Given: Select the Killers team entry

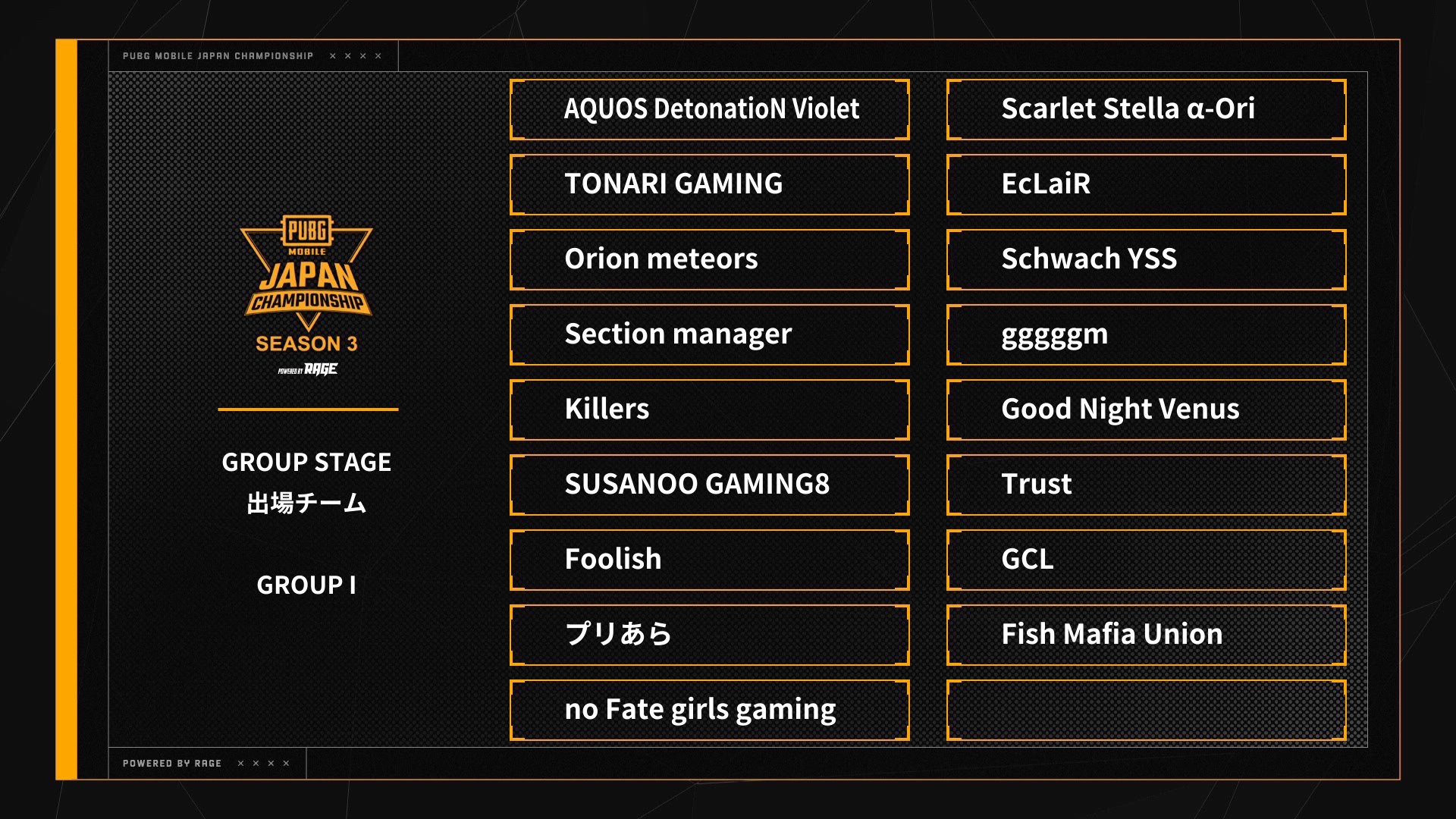Looking at the screenshot, I should click(709, 409).
